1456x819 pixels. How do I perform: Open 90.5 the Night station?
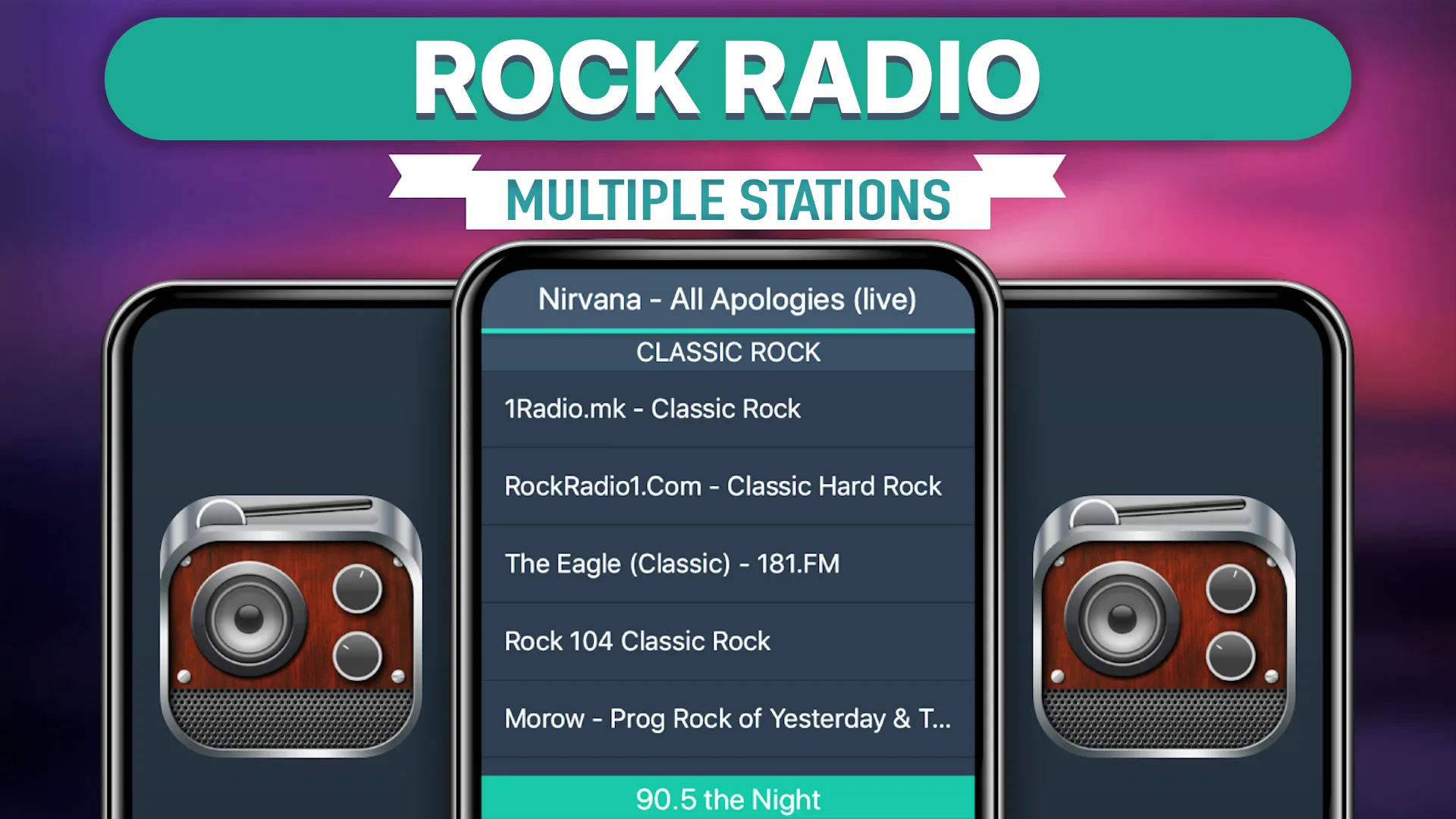[x=728, y=797]
